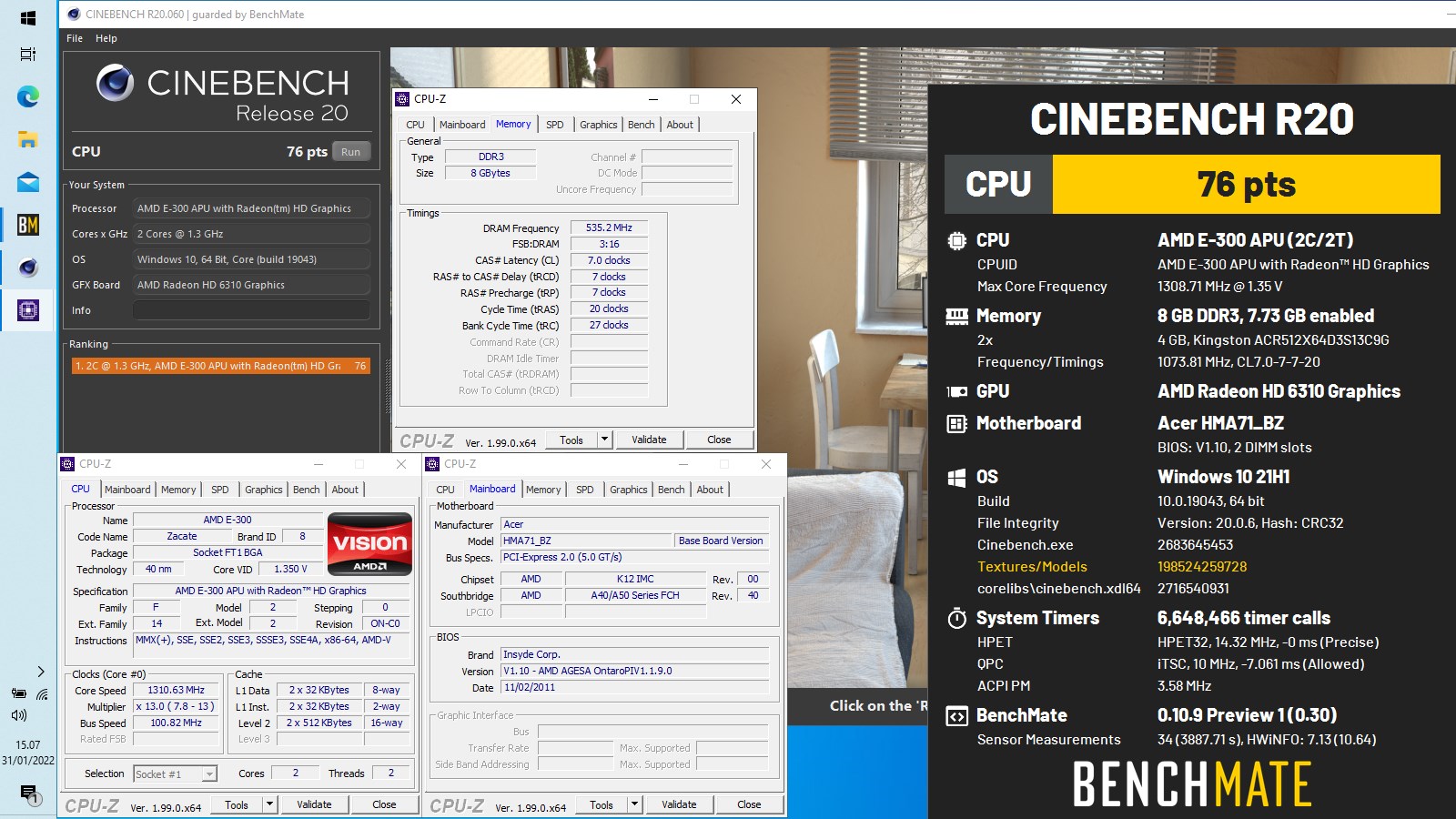Click the CPU-Z Mainboard window title icon
Screen dimensions: 1456x819
pos(432,464)
